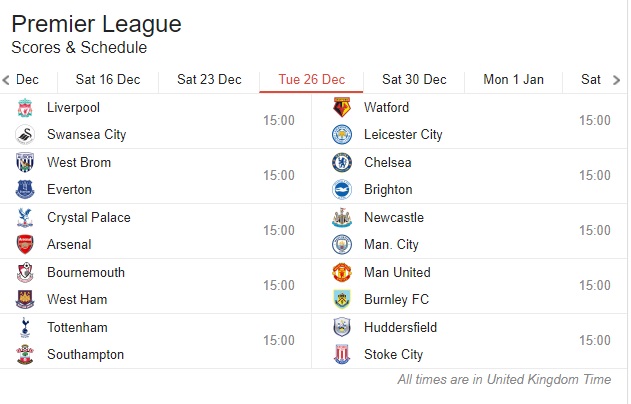Image resolution: width=631 pixels, height=404 pixels.
Task: Click the Chelsea club crest
Action: coord(342,163)
